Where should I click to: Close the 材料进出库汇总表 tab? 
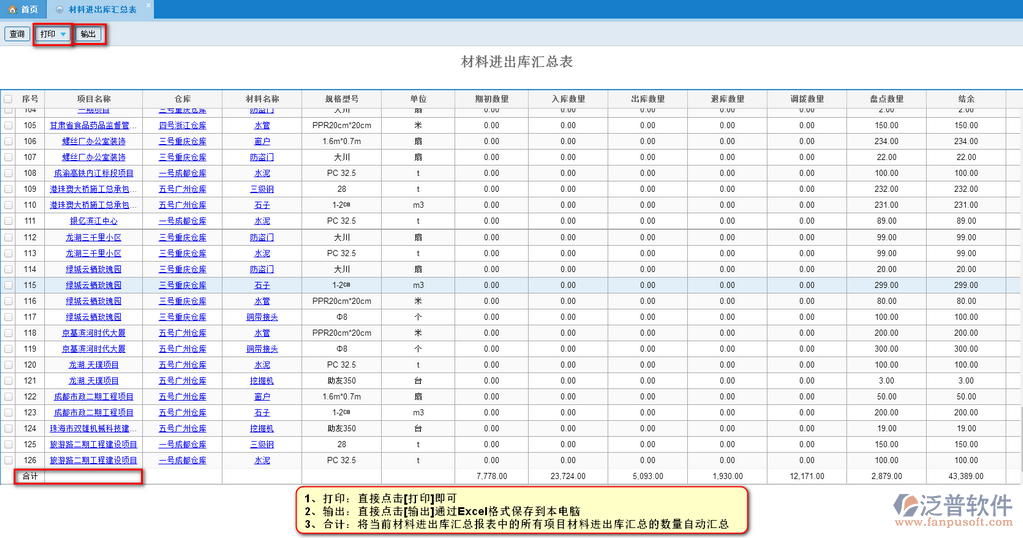tap(149, 6)
